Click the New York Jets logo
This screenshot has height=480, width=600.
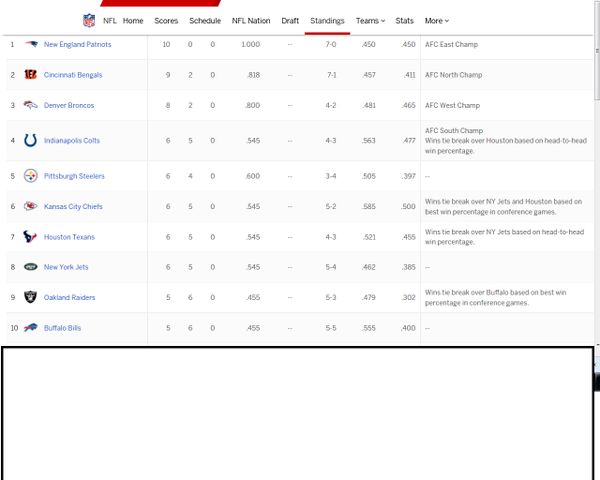coord(31,267)
